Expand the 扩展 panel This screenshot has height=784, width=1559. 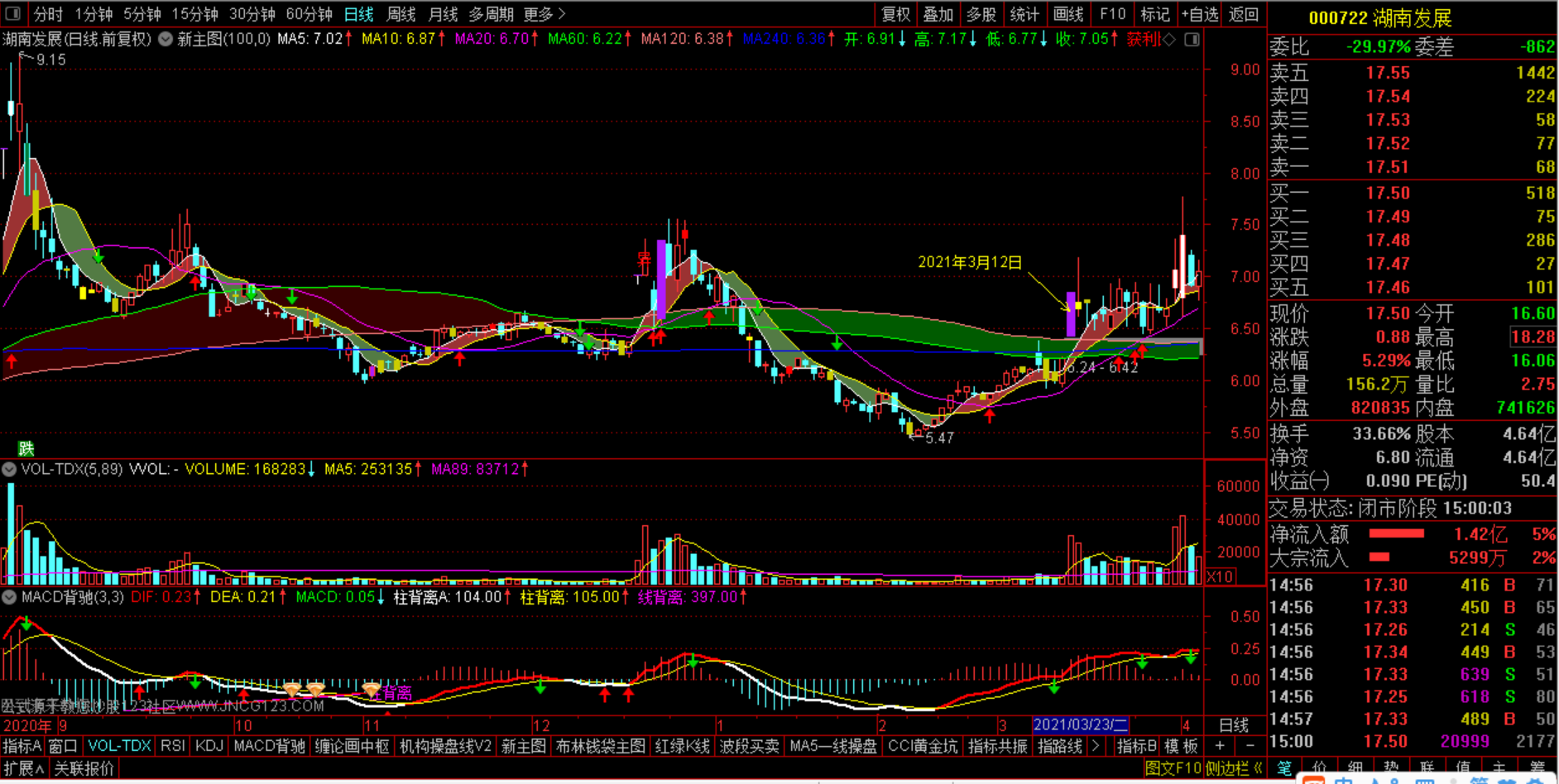[23, 769]
